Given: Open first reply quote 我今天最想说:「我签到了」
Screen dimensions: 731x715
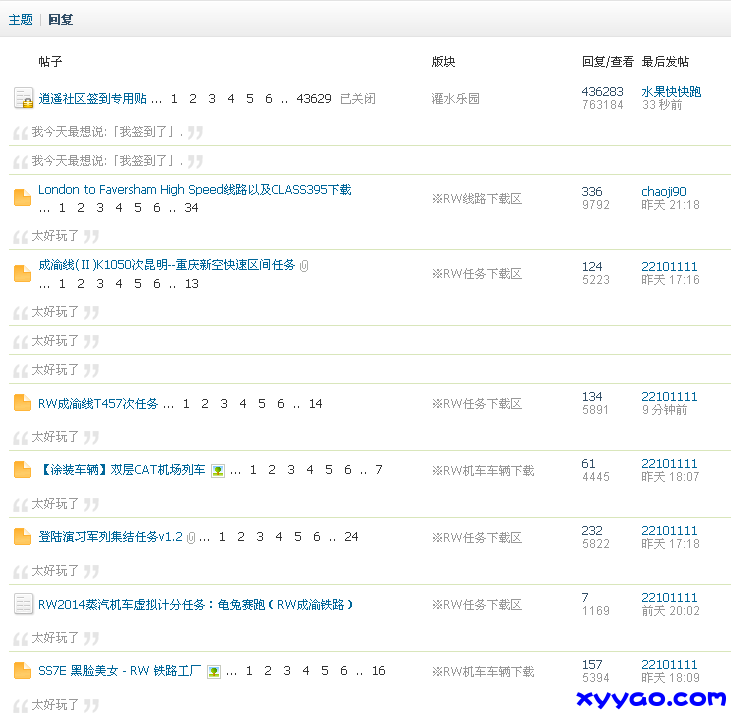Looking at the screenshot, I should (x=107, y=132).
